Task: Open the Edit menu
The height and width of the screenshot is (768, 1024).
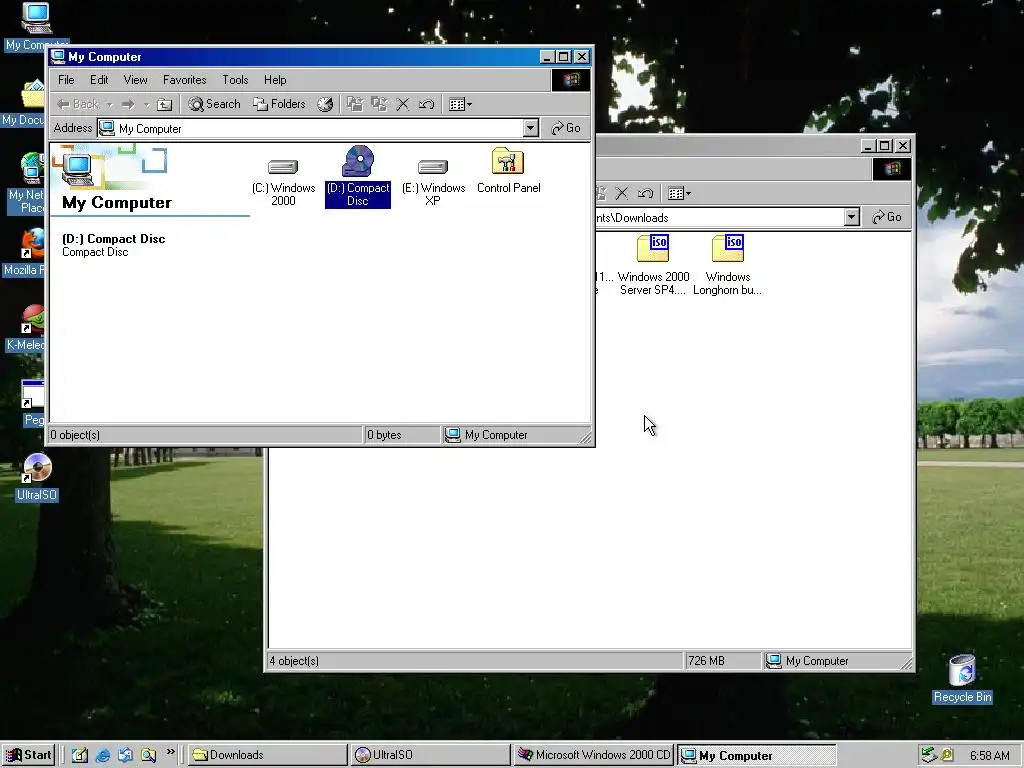Action: click(99, 80)
